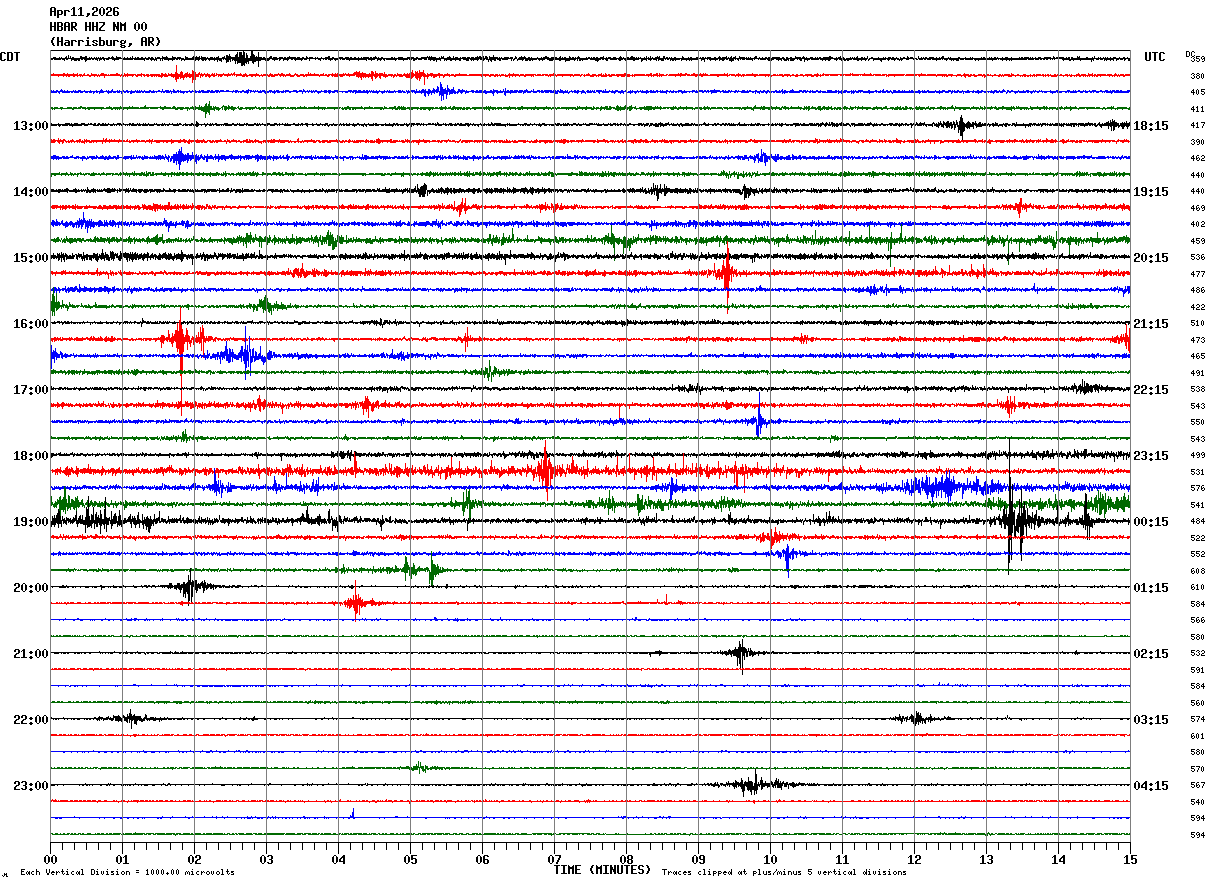The height and width of the screenshot is (886, 1210).
Task: Click the "20:15" UTC time label
Action: point(1151,258)
